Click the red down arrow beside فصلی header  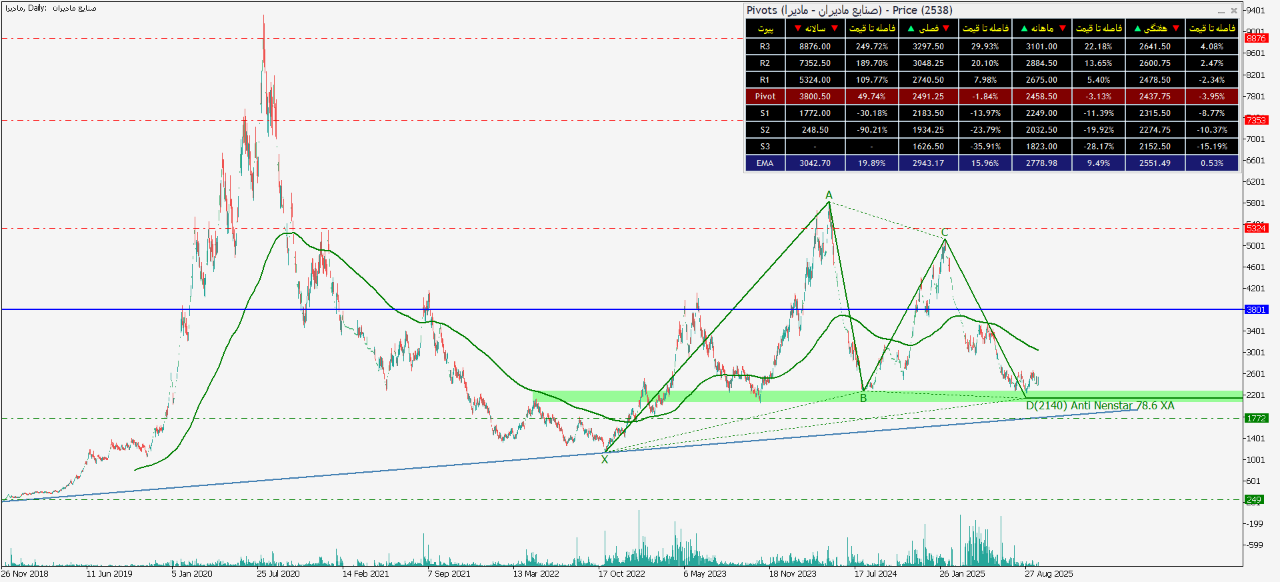click(946, 28)
